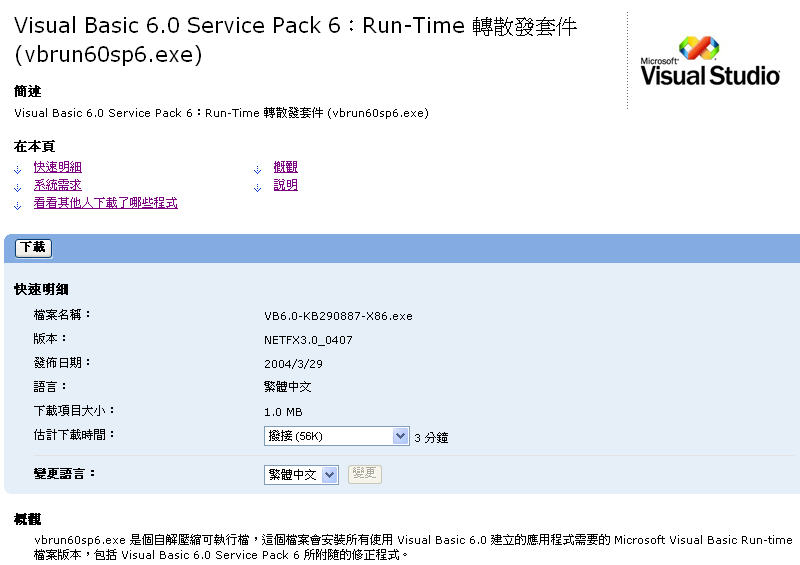Click down-arrow icon beside 快速明細
800x565 pixels.
[x=18, y=169]
